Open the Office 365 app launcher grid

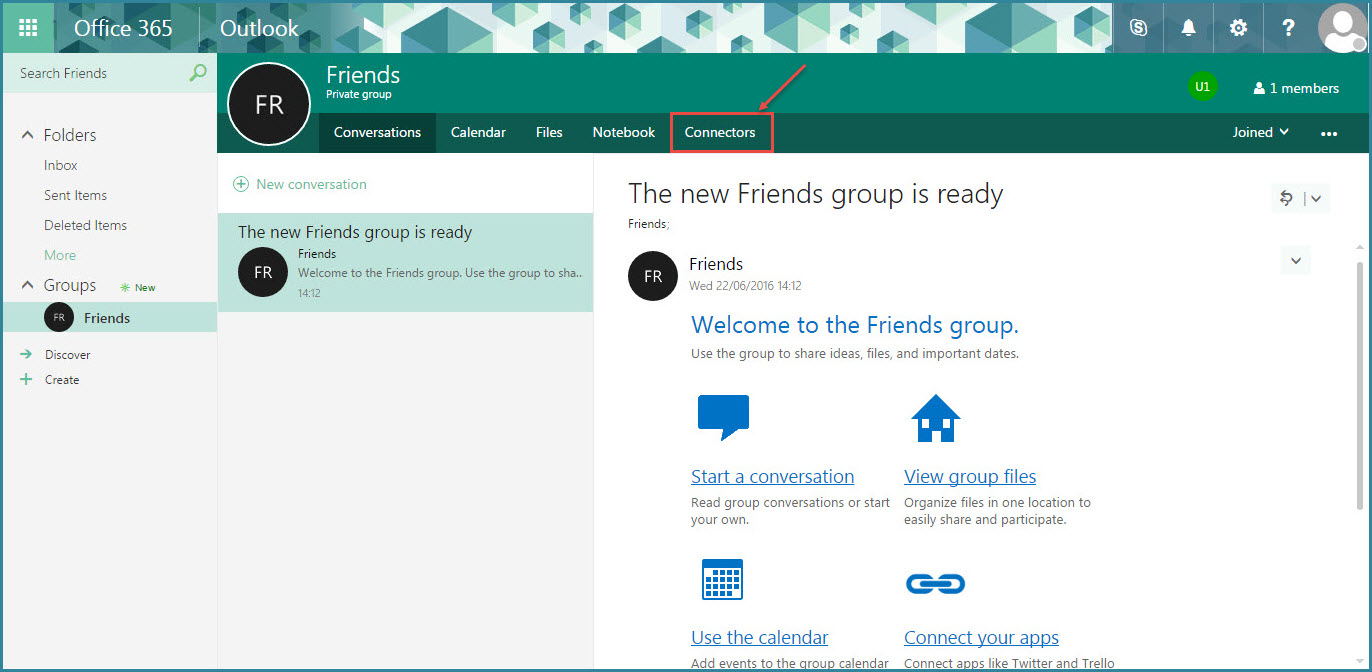(x=28, y=28)
